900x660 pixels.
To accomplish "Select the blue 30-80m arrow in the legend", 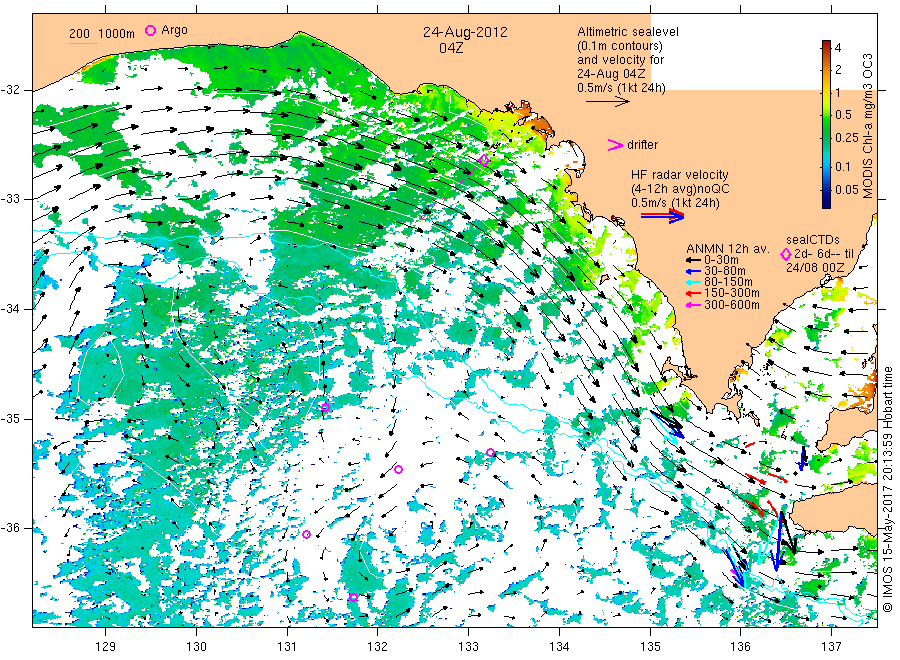I will pyautogui.click(x=693, y=271).
